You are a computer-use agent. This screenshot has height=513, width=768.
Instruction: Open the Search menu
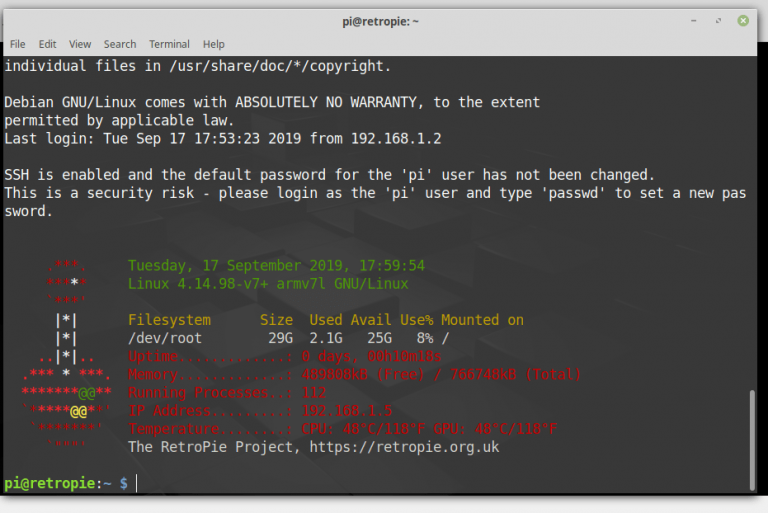pyautogui.click(x=120, y=44)
